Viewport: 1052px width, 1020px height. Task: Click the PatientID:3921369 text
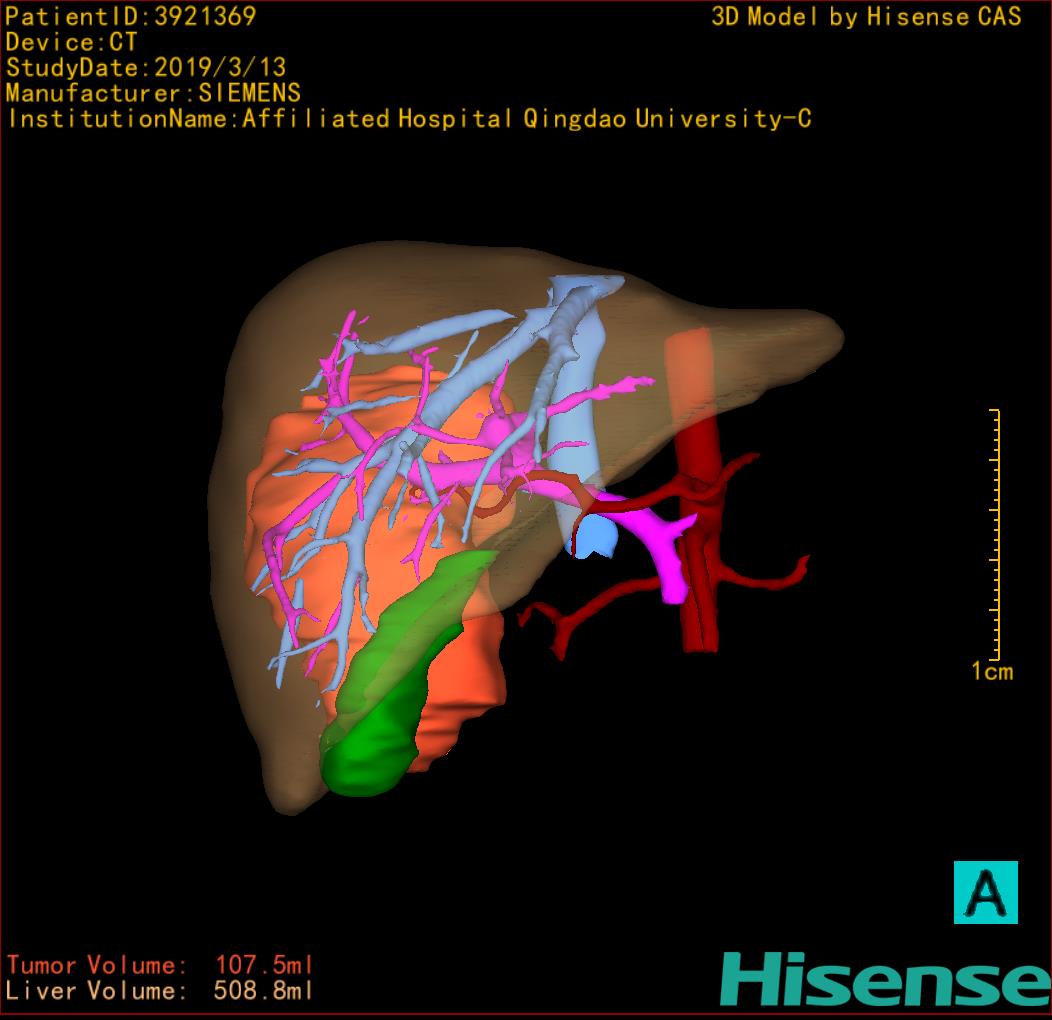pyautogui.click(x=131, y=16)
